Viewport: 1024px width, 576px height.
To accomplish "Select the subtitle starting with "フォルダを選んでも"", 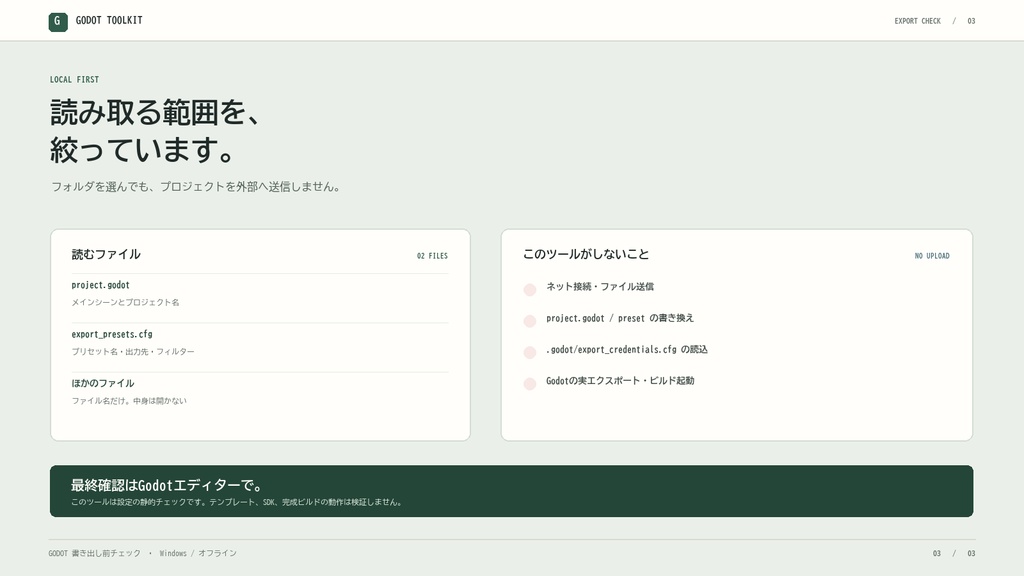I will [196, 187].
